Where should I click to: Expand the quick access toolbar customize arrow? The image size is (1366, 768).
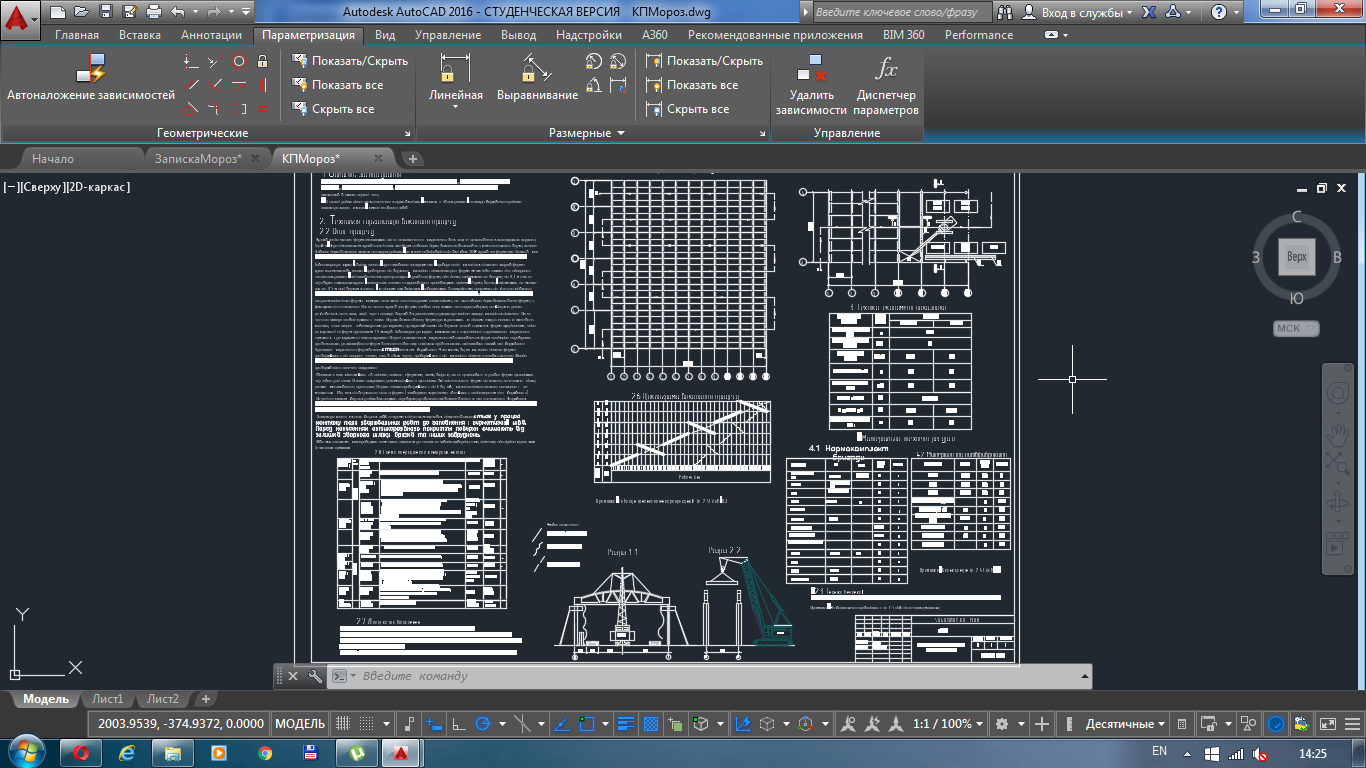(245, 12)
